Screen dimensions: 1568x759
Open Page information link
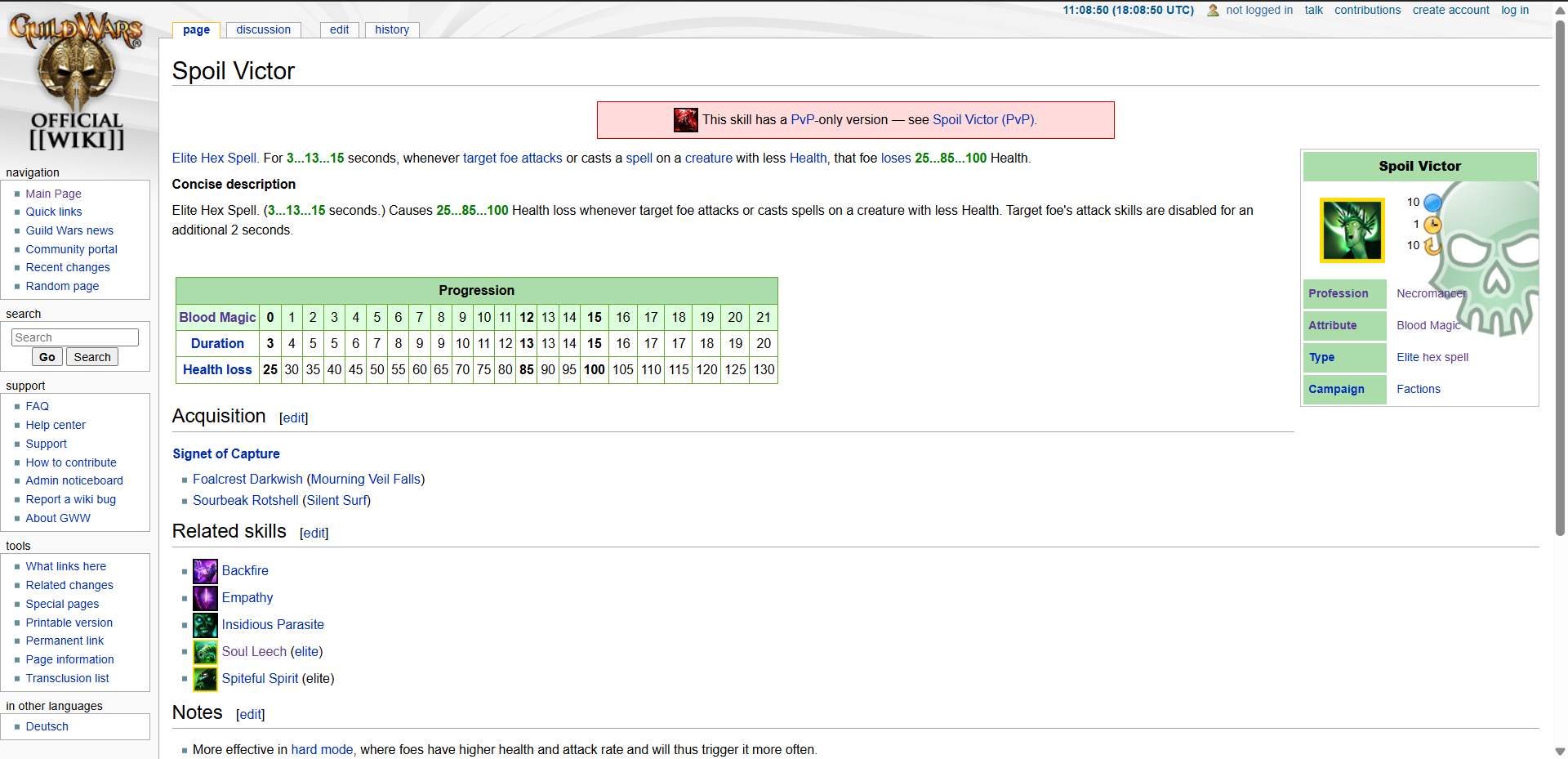tap(69, 659)
